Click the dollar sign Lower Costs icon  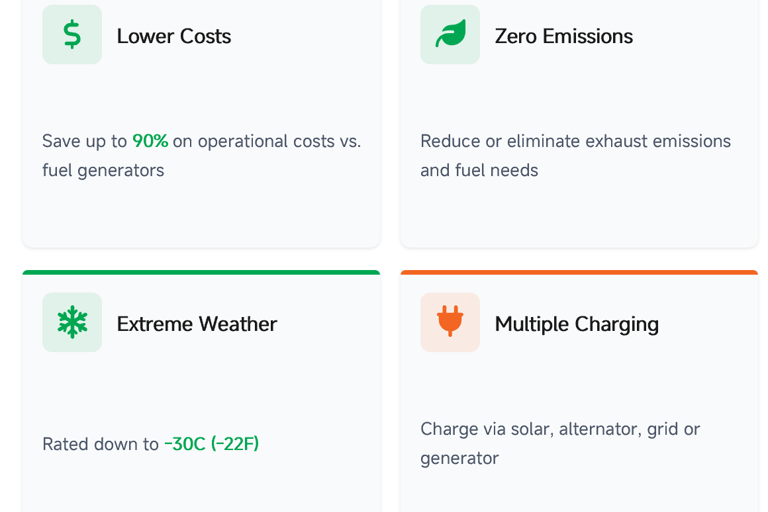point(72,35)
